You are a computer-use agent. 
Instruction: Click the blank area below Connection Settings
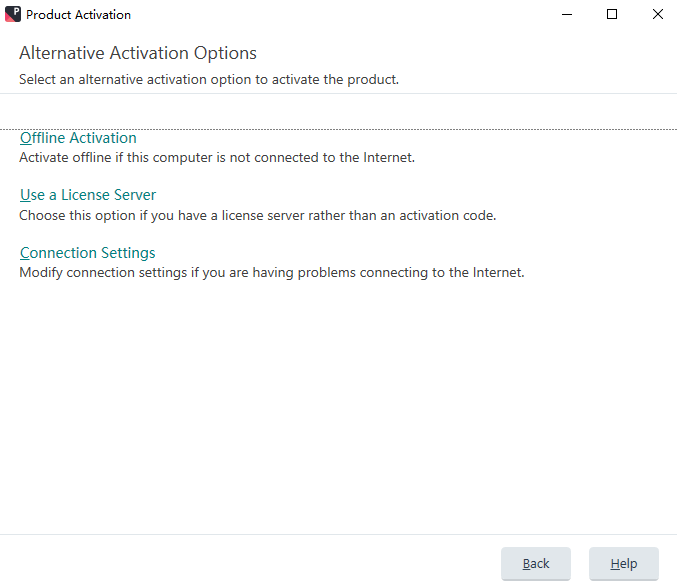[x=338, y=406]
